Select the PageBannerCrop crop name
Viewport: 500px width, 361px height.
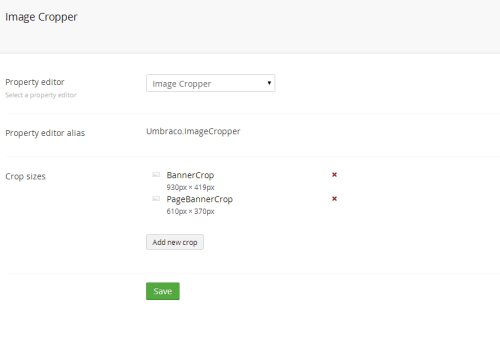200,199
